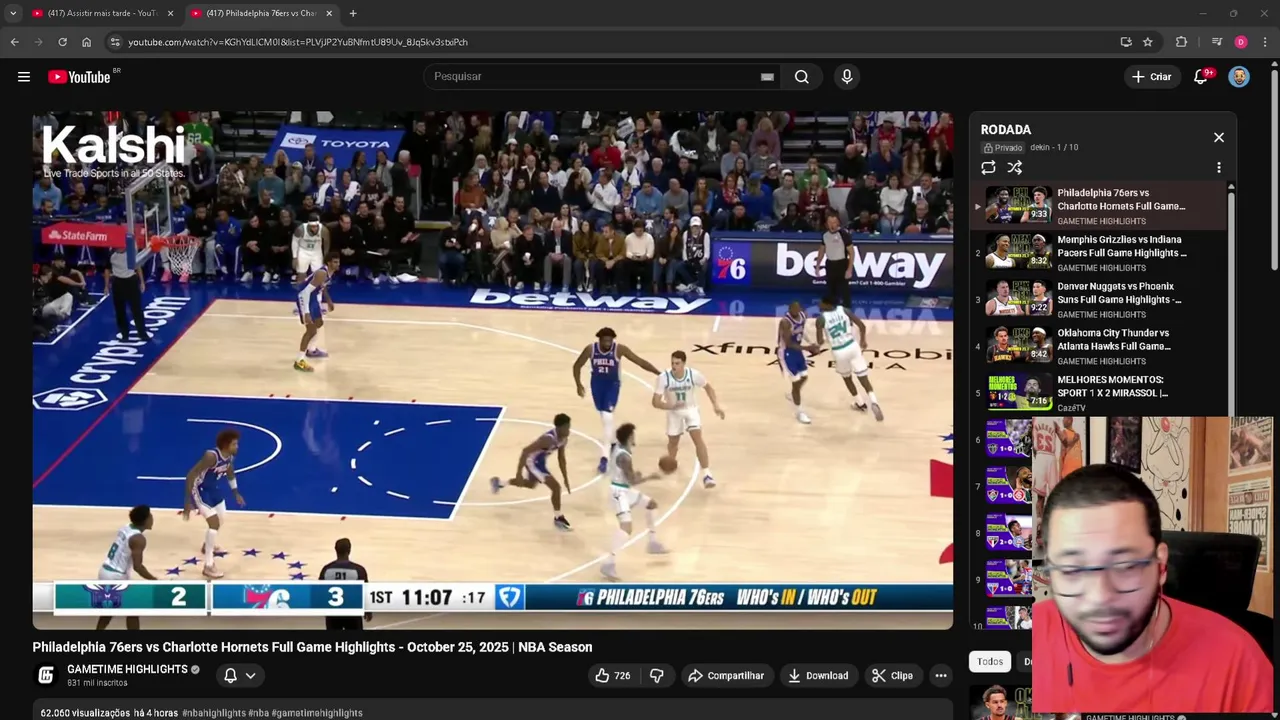Click the video title text
This screenshot has width=1280, height=720.
point(312,647)
